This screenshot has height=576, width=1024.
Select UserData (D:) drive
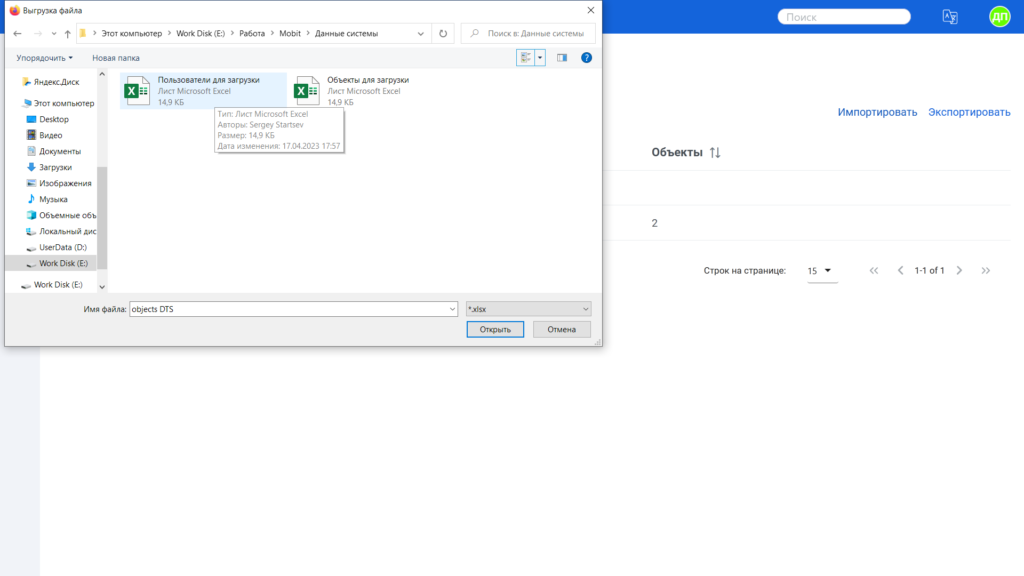pyautogui.click(x=56, y=247)
